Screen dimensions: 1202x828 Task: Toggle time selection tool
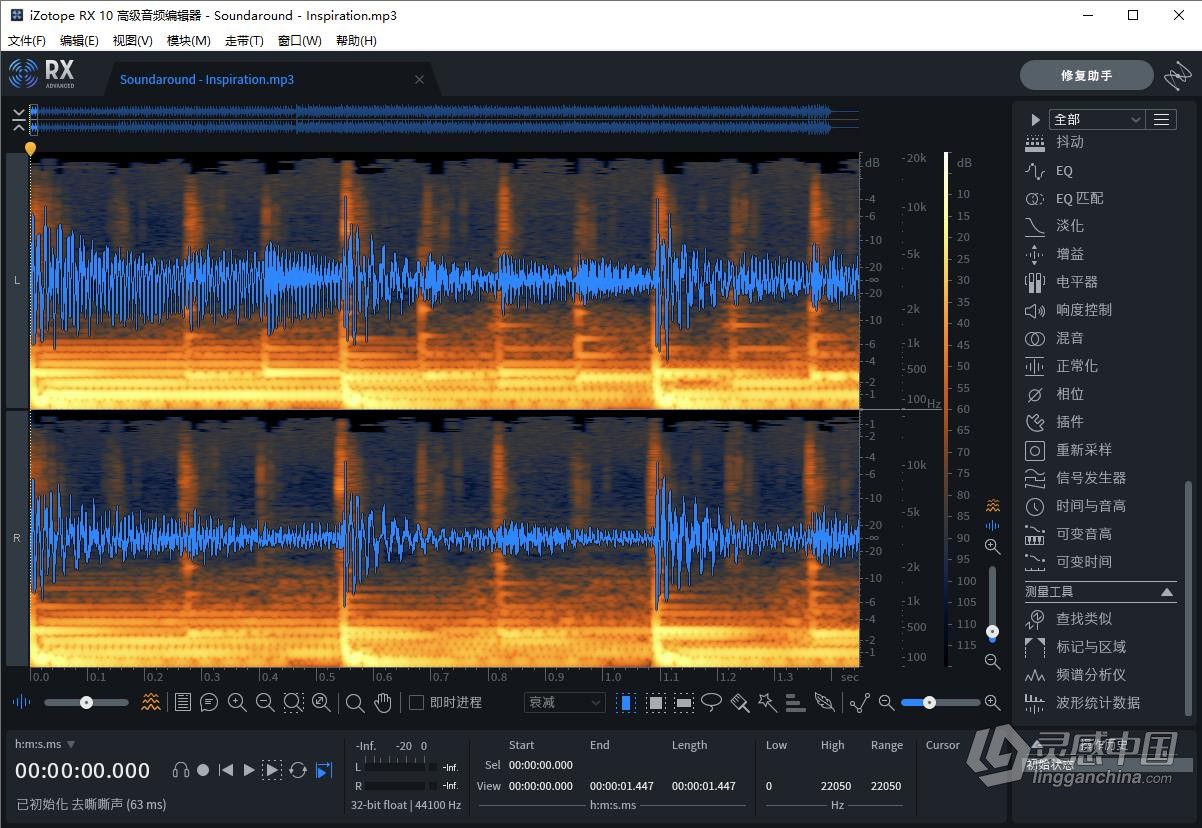click(626, 703)
